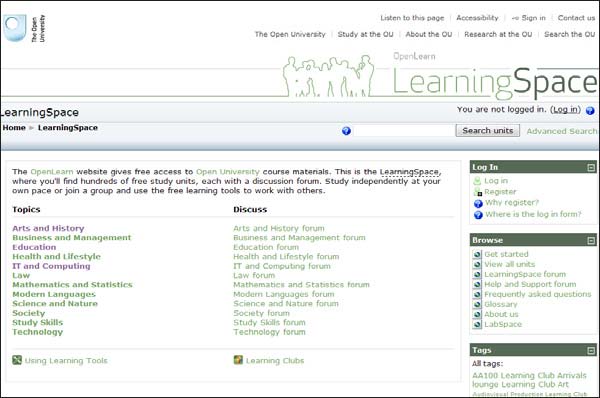This screenshot has height=398, width=600.
Task: Open the Study Skills topic
Action: (x=38, y=322)
